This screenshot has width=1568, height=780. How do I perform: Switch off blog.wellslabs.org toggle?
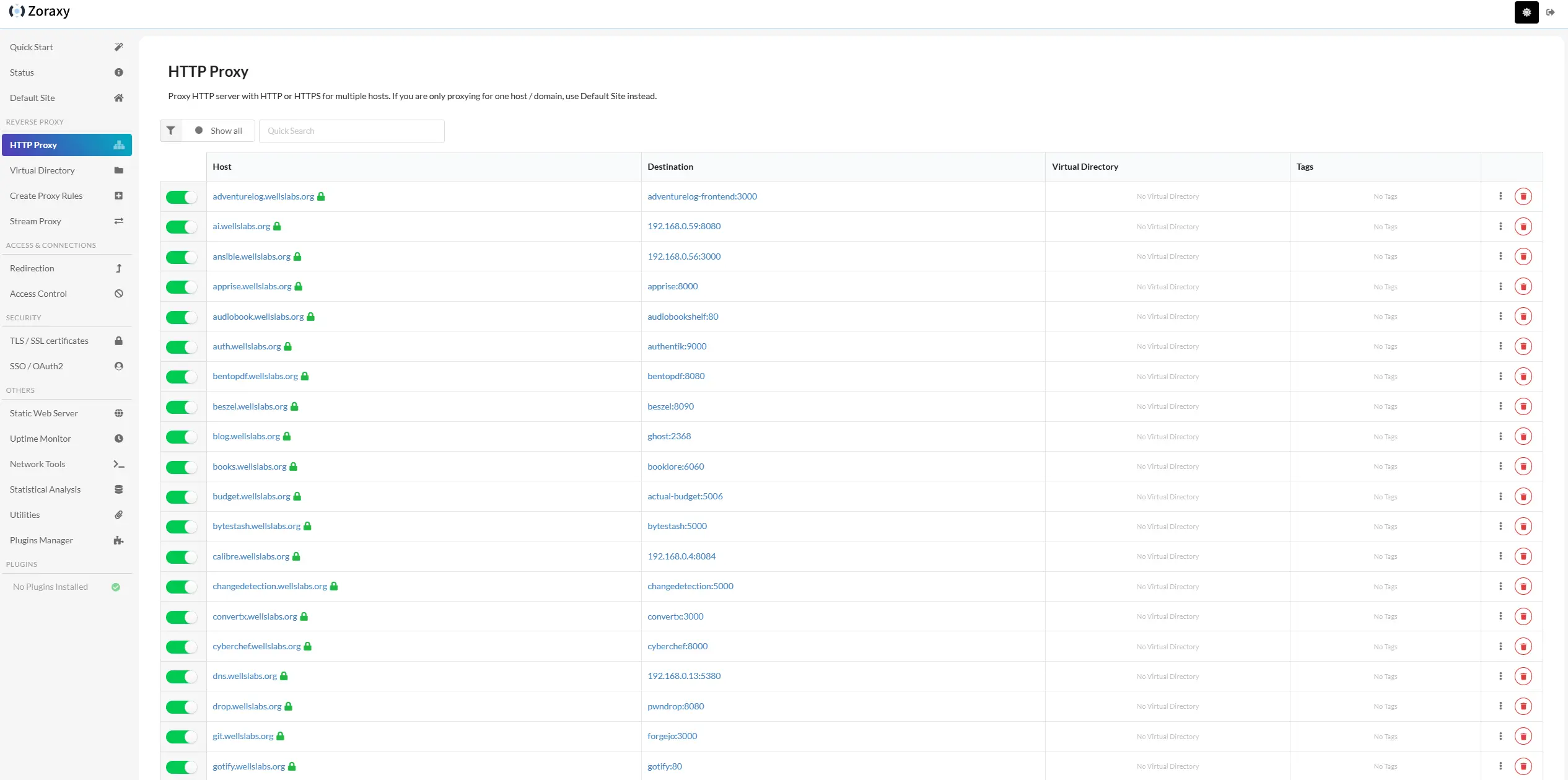click(182, 437)
